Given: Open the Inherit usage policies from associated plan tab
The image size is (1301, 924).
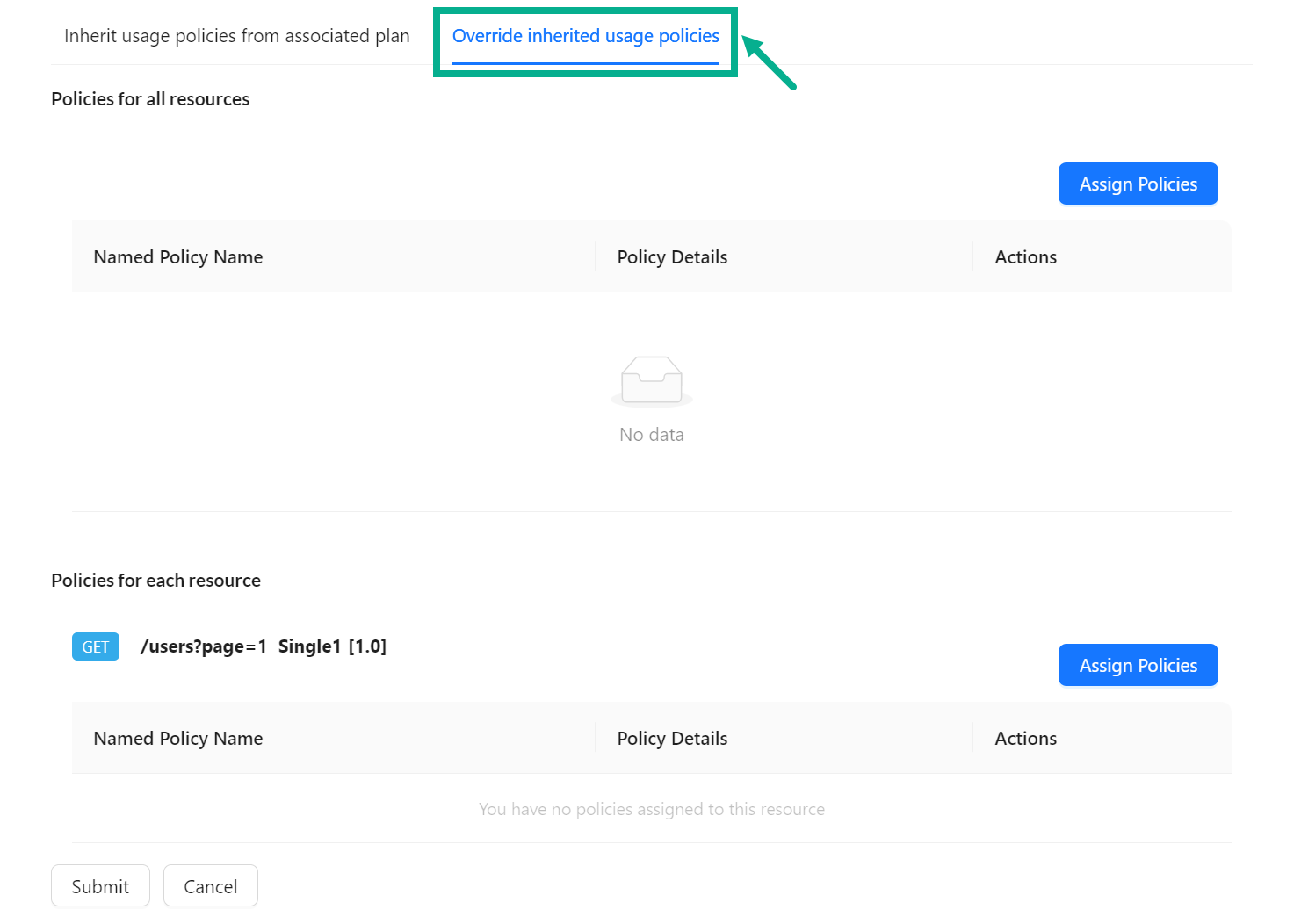Looking at the screenshot, I should point(235,36).
